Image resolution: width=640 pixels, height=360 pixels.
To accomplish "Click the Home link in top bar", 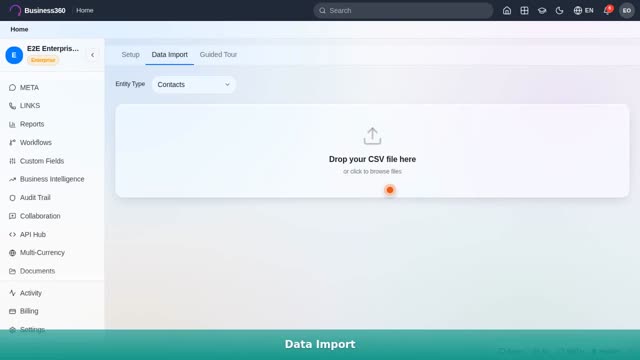I will click(84, 10).
